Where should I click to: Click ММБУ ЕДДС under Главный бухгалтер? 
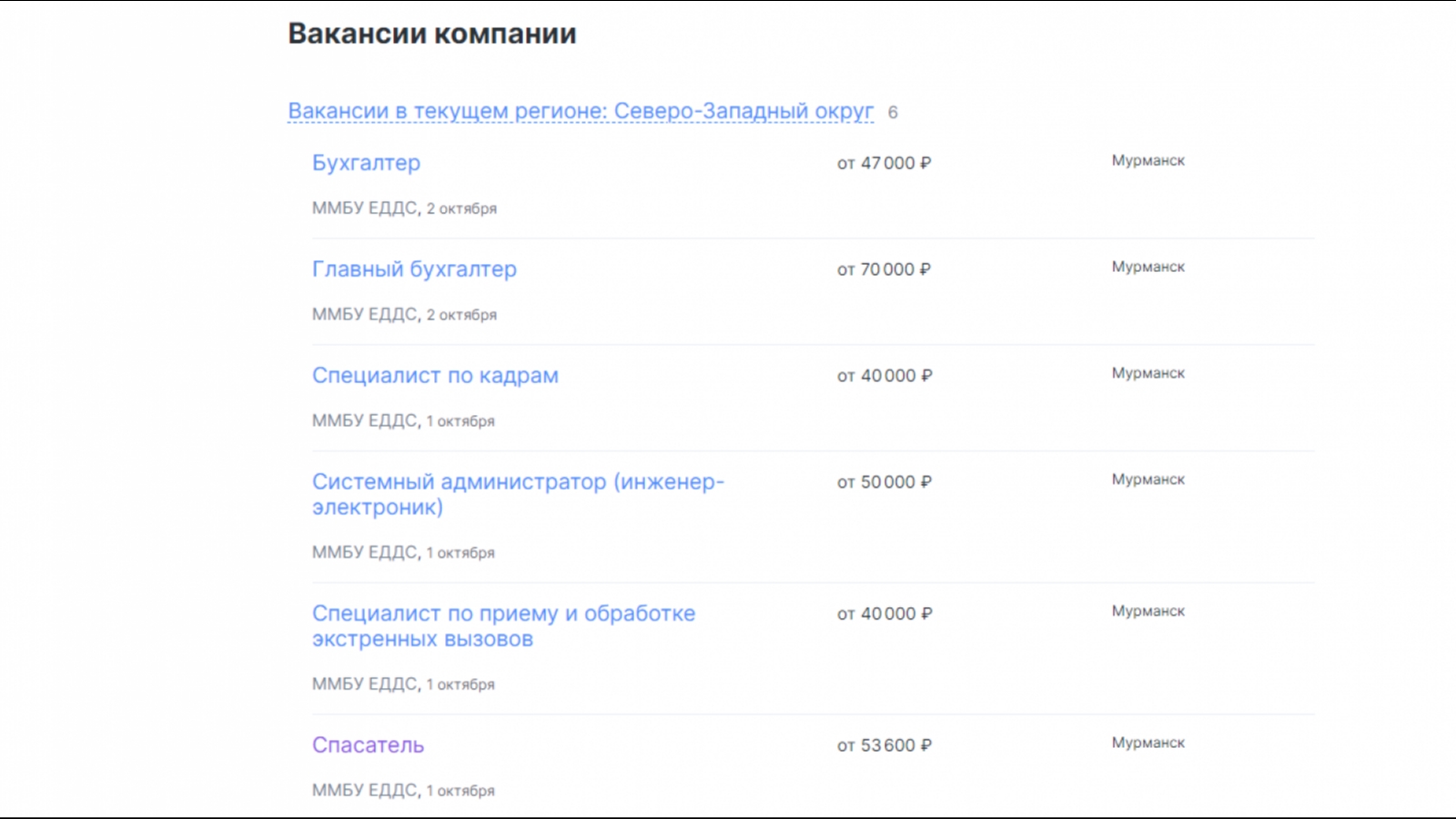pyautogui.click(x=365, y=315)
